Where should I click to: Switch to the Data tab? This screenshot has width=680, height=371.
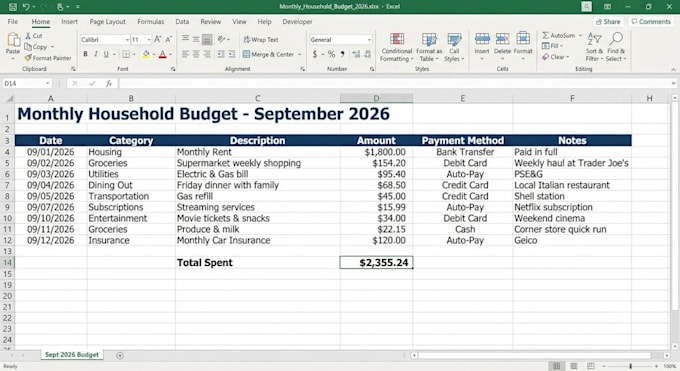click(182, 21)
